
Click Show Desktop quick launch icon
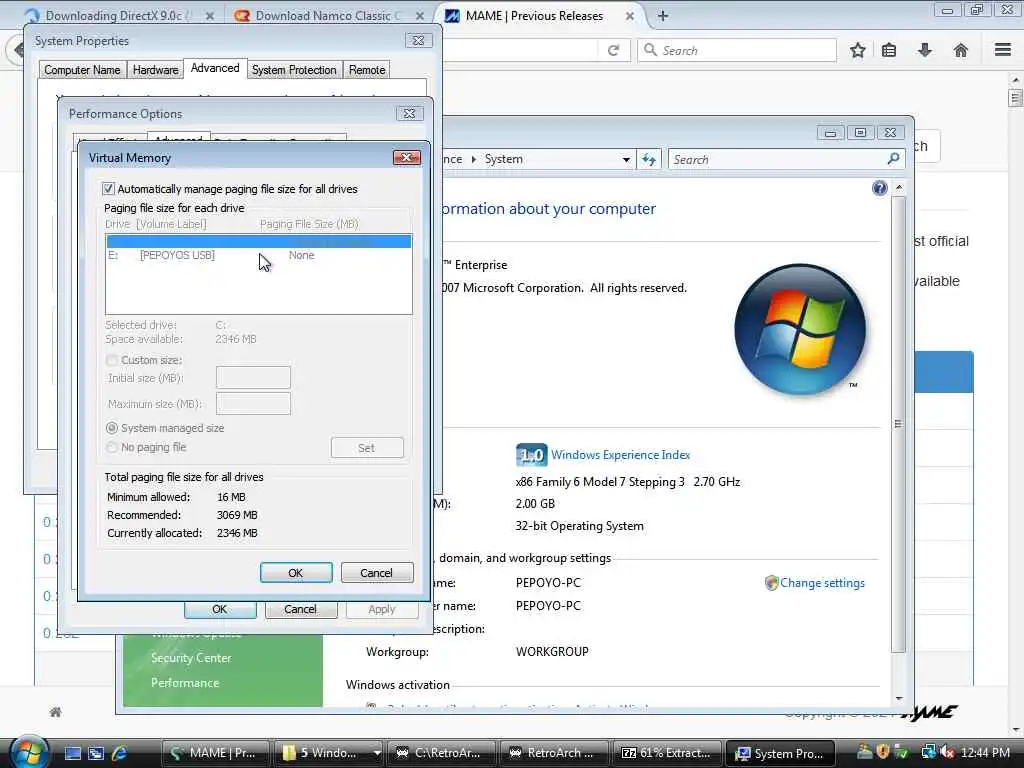[x=72, y=753]
